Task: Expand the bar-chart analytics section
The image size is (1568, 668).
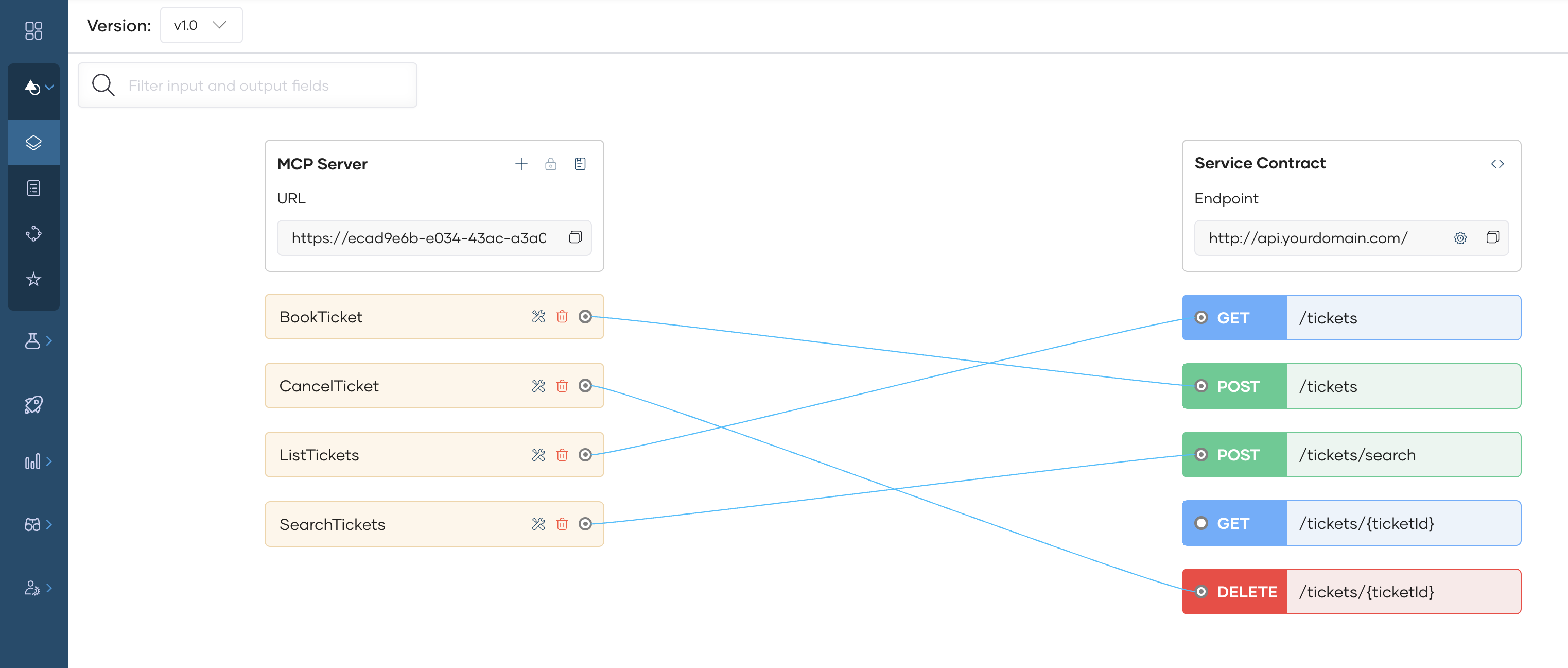Action: pyautogui.click(x=33, y=461)
